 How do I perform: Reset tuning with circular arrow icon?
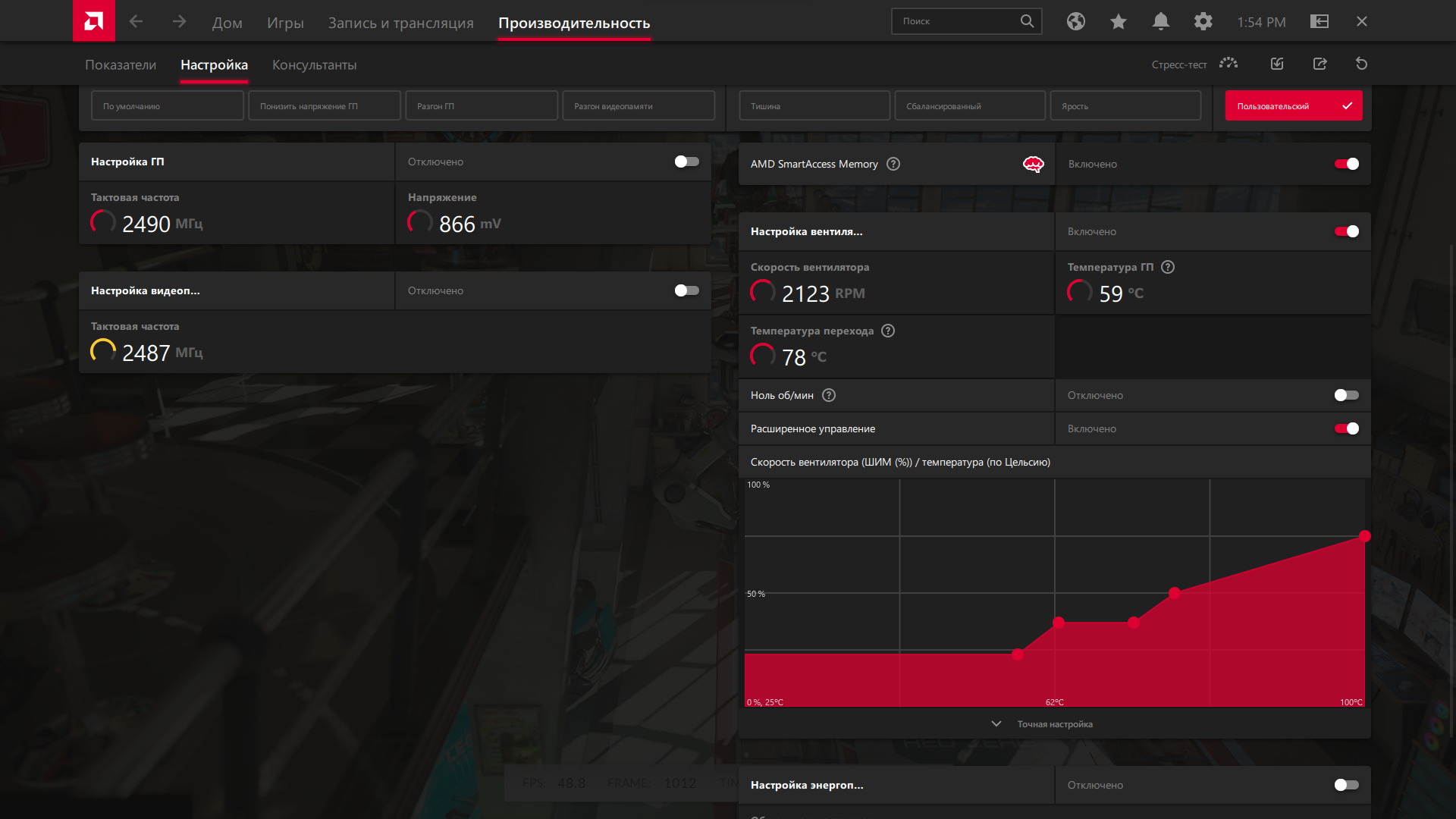[x=1361, y=64]
